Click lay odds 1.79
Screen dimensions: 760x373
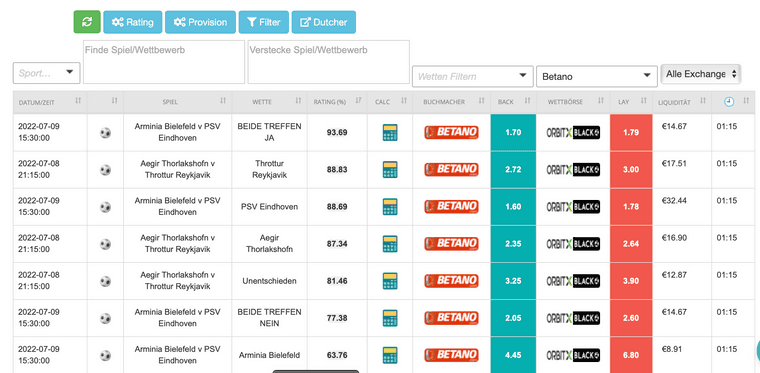pyautogui.click(x=631, y=132)
